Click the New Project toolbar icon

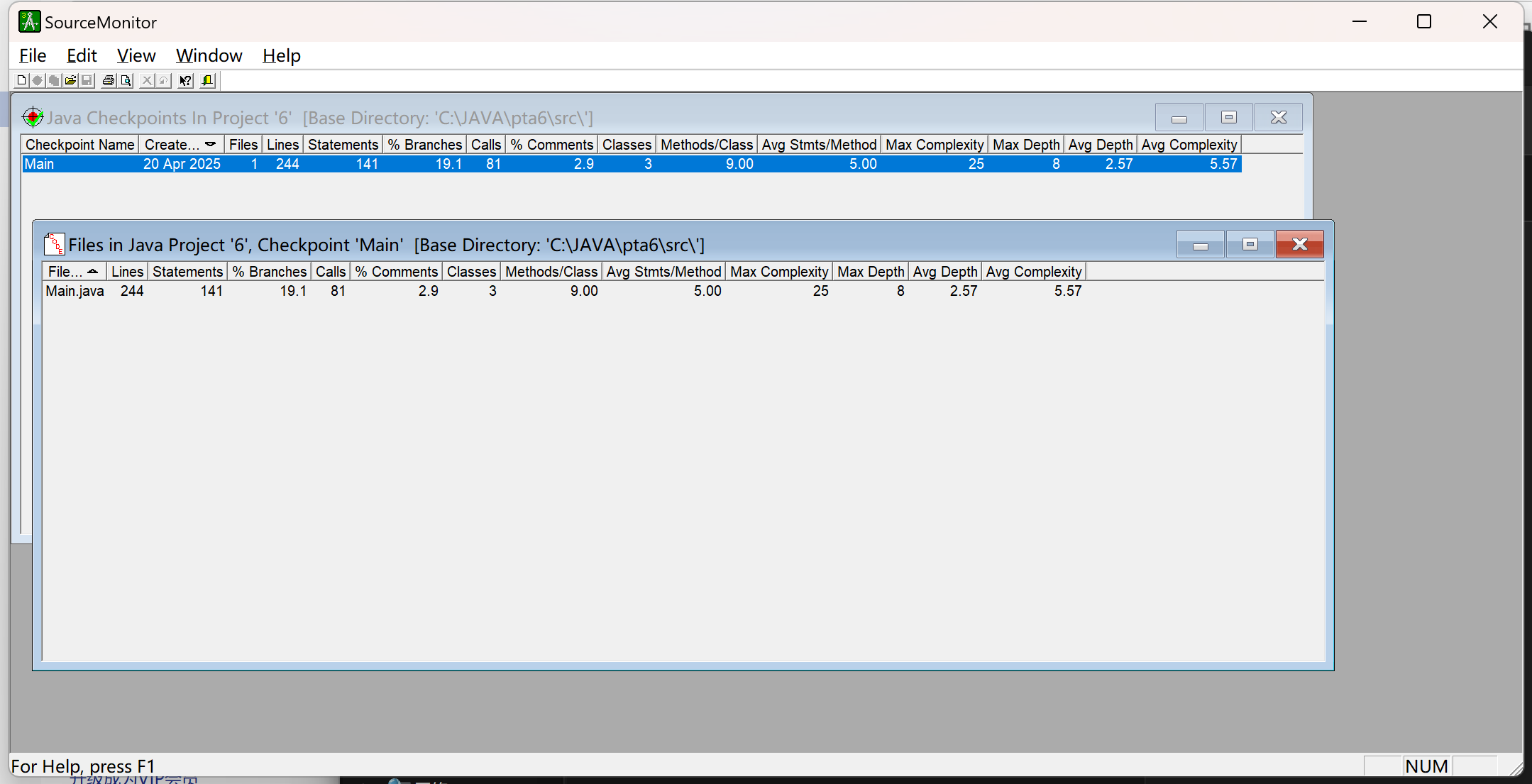click(21, 80)
